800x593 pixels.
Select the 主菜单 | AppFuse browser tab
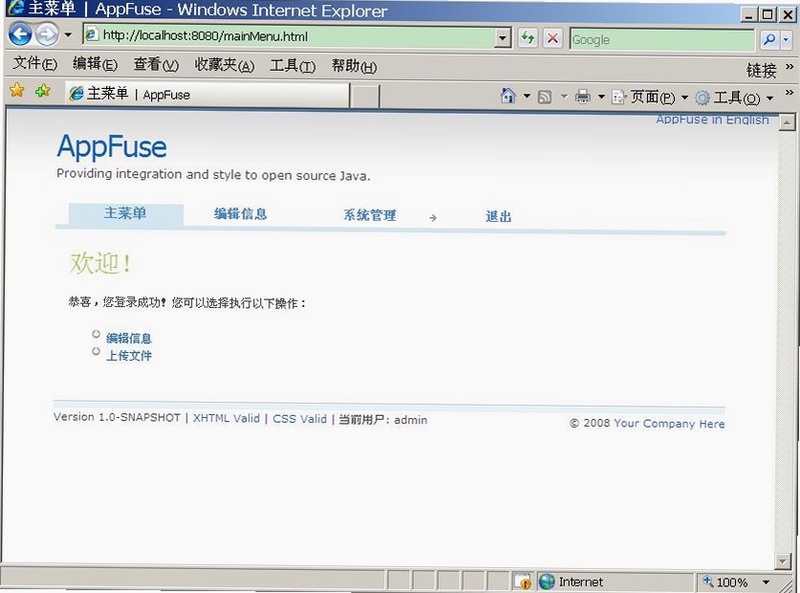click(x=207, y=94)
